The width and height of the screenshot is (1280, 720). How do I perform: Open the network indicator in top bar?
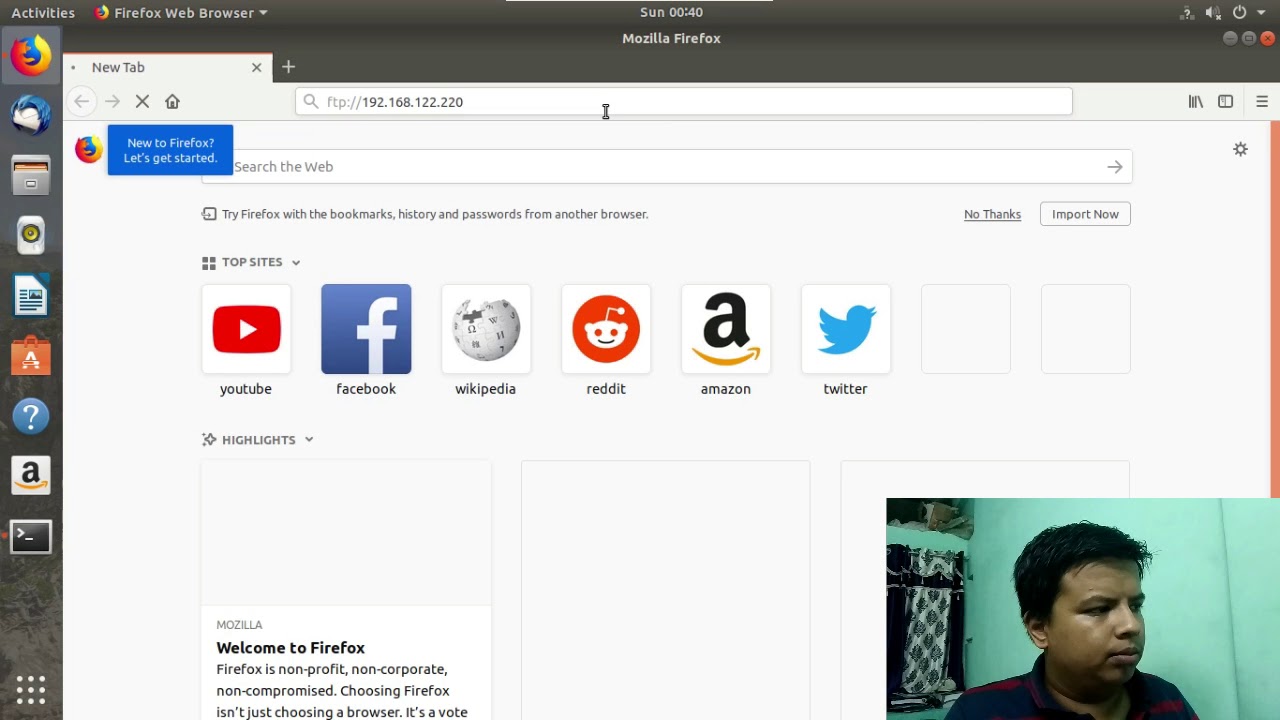(1187, 13)
